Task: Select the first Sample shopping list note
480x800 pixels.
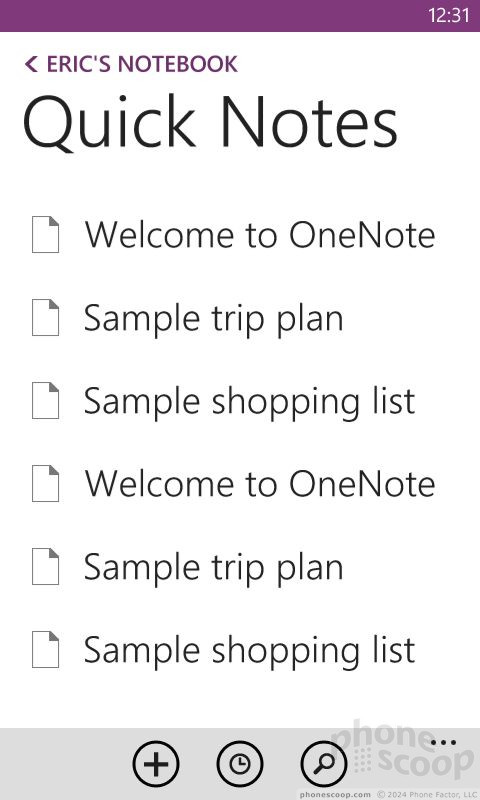Action: pyautogui.click(x=249, y=401)
